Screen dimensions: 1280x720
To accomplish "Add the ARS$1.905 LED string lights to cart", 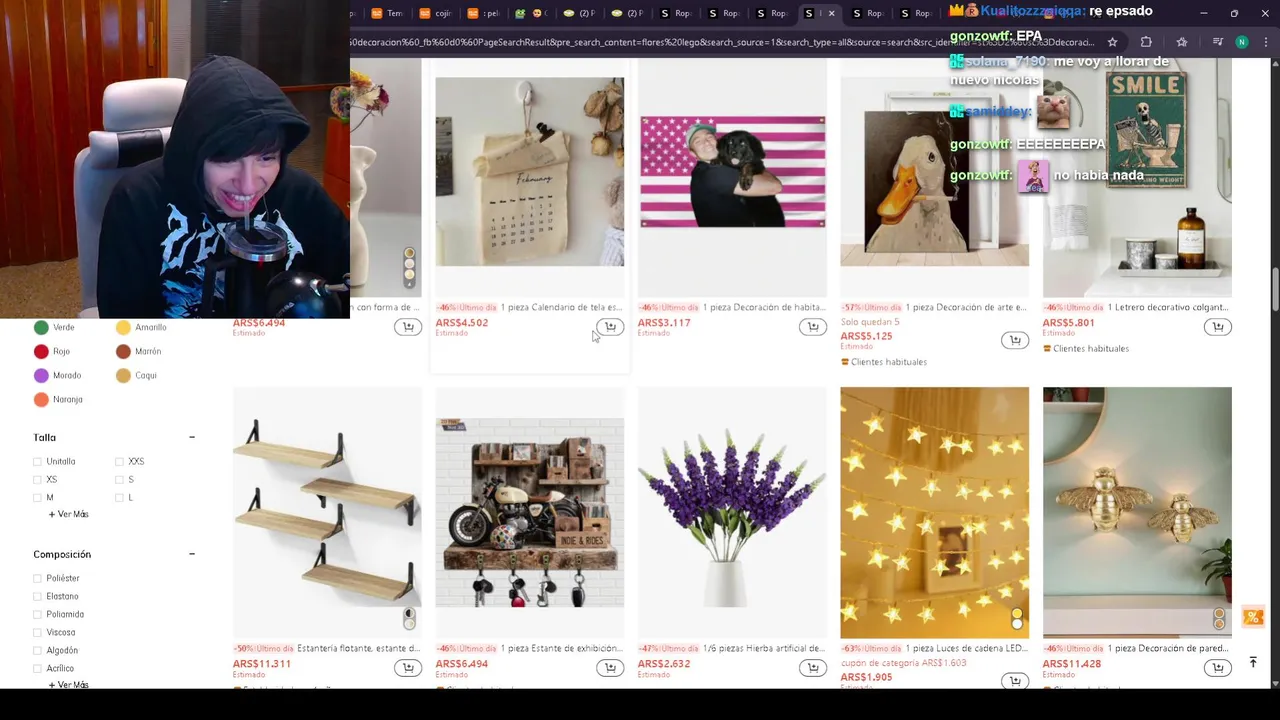I will [x=1015, y=681].
